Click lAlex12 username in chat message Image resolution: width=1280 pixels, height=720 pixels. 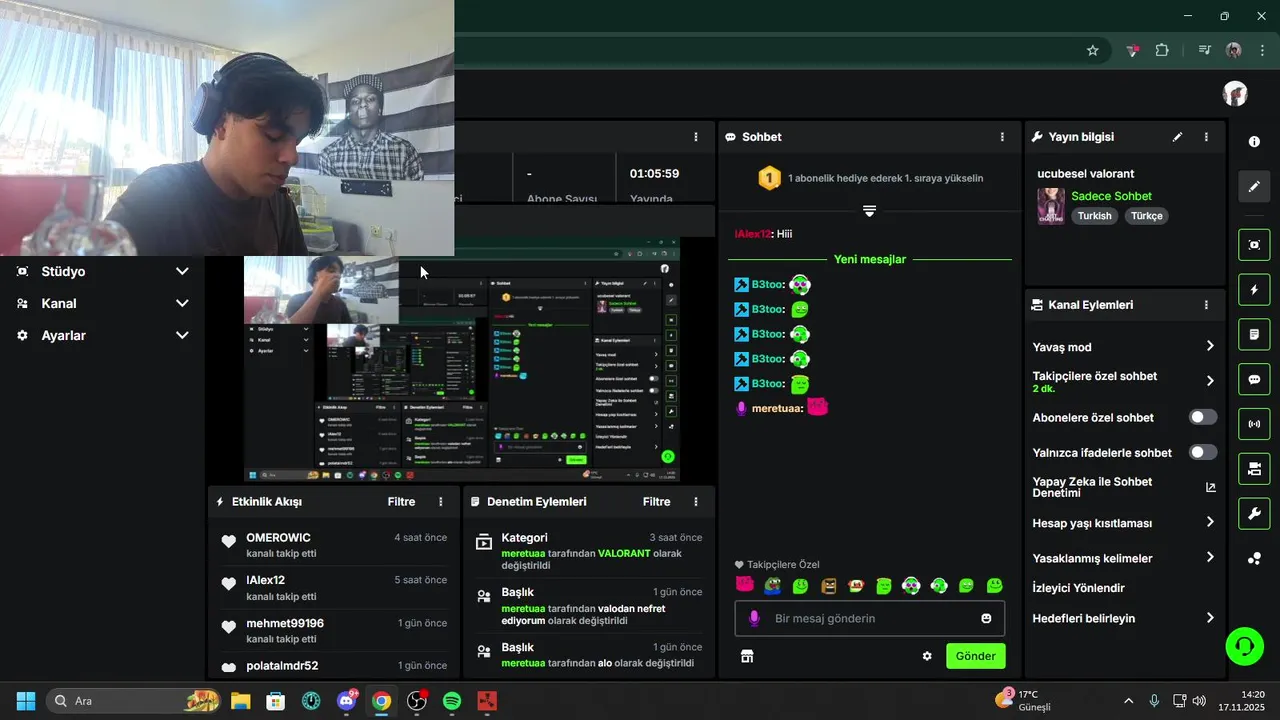click(752, 233)
